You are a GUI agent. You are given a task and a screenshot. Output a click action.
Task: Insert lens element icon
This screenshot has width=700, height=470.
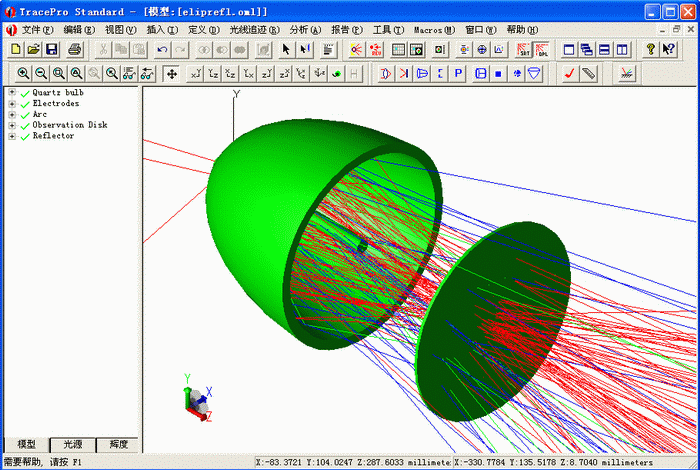pyautogui.click(x=386, y=74)
